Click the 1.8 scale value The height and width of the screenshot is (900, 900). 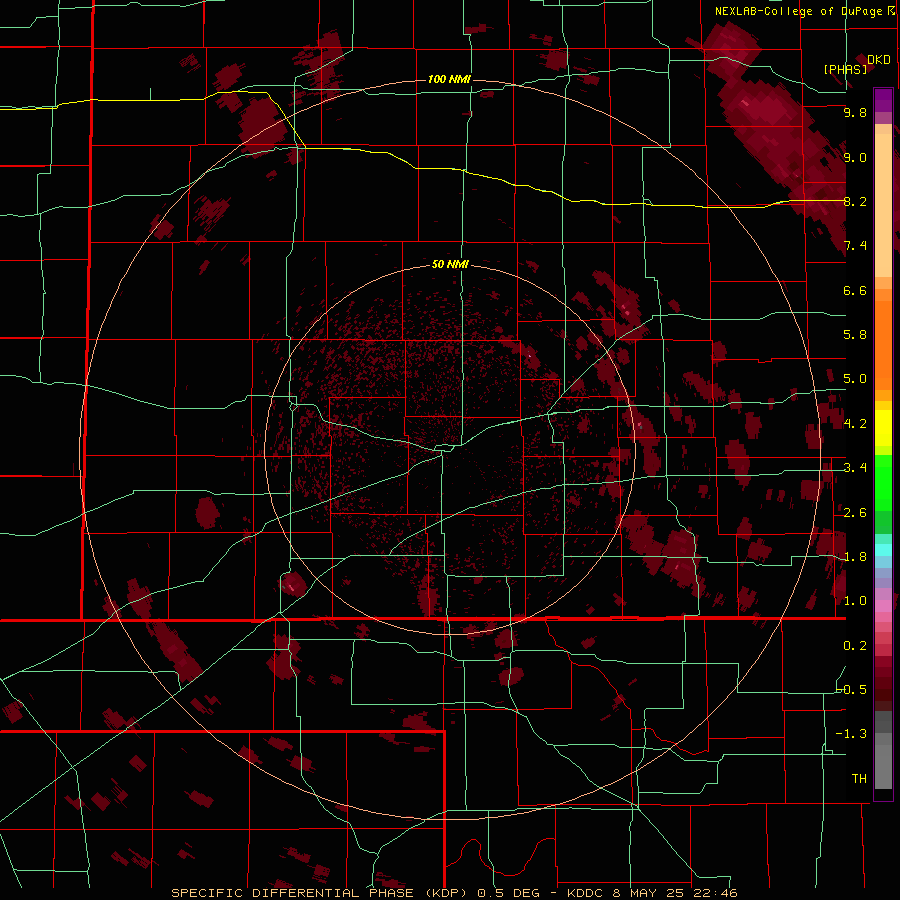tap(855, 556)
